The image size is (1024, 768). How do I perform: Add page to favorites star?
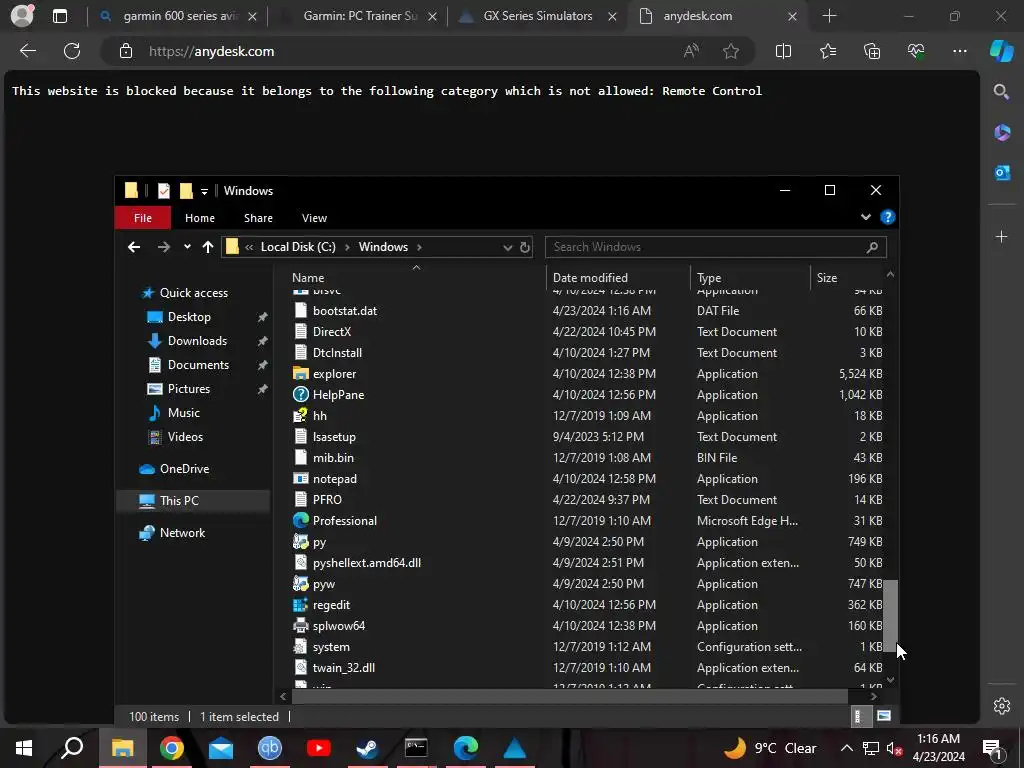[731, 51]
